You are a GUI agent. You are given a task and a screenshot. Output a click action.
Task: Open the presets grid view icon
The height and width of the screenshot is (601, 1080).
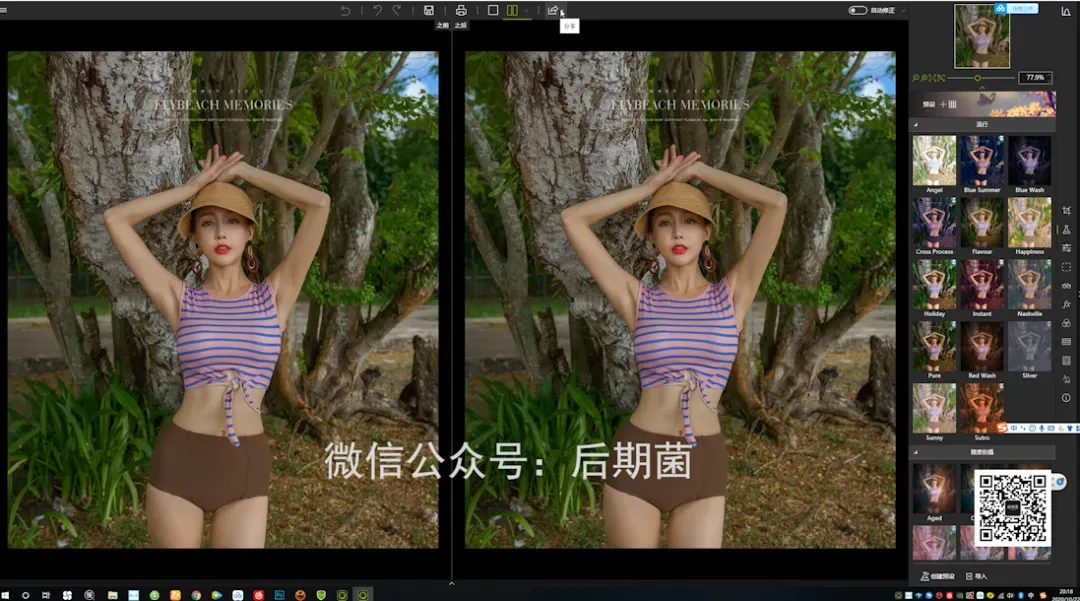pos(953,104)
